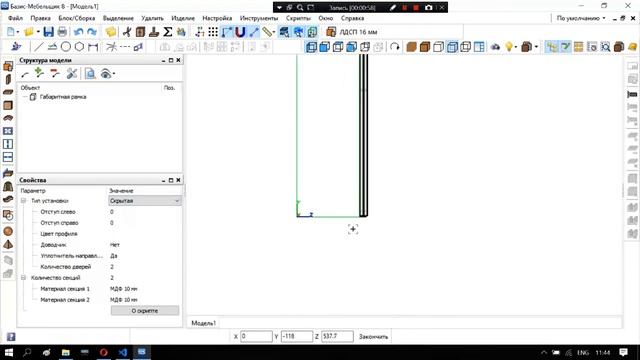Click the first 3D view cube icon
The width and height of the screenshot is (640, 360).
(x=311, y=47)
